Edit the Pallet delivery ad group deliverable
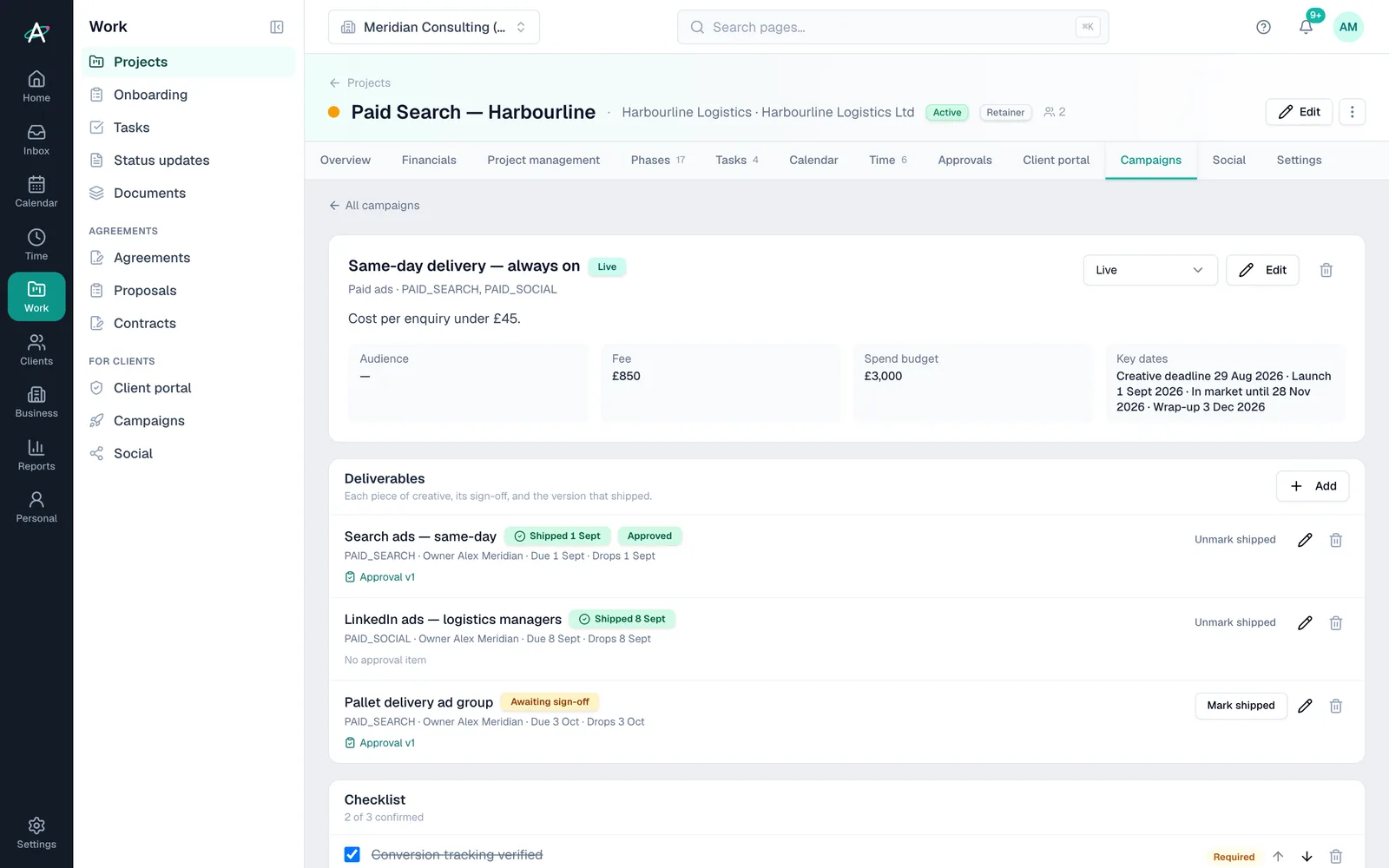The width and height of the screenshot is (1389, 868). pos(1304,706)
